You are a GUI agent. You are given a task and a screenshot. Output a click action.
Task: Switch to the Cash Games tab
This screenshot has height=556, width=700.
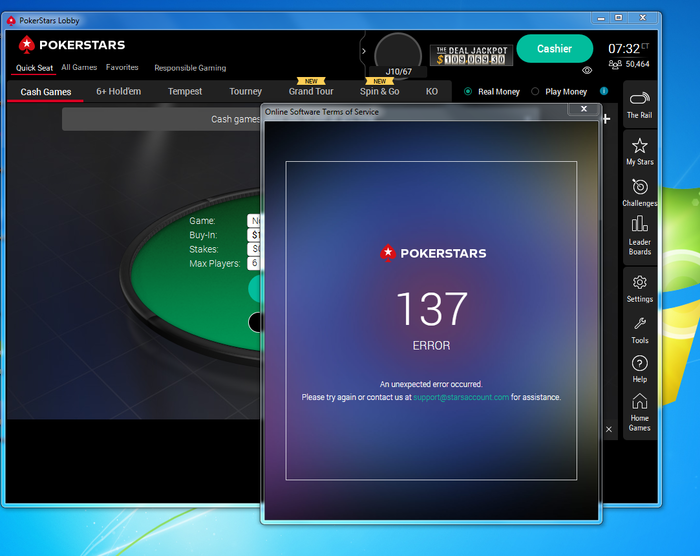pyautogui.click(x=46, y=92)
